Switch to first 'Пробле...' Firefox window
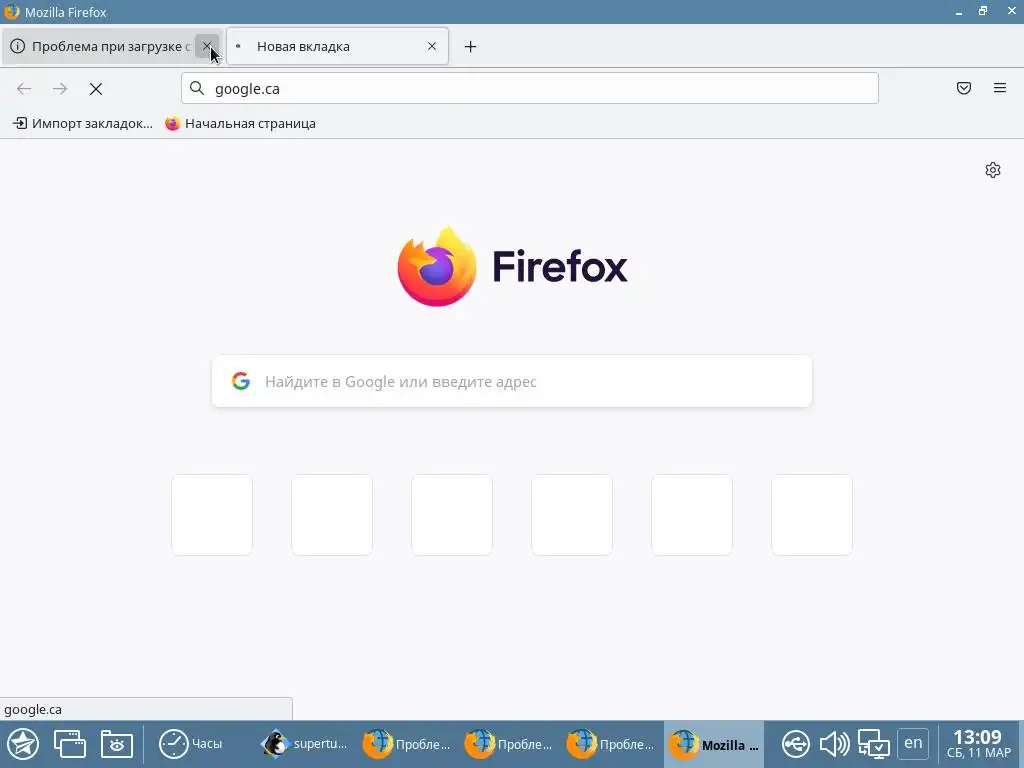 pyautogui.click(x=406, y=744)
